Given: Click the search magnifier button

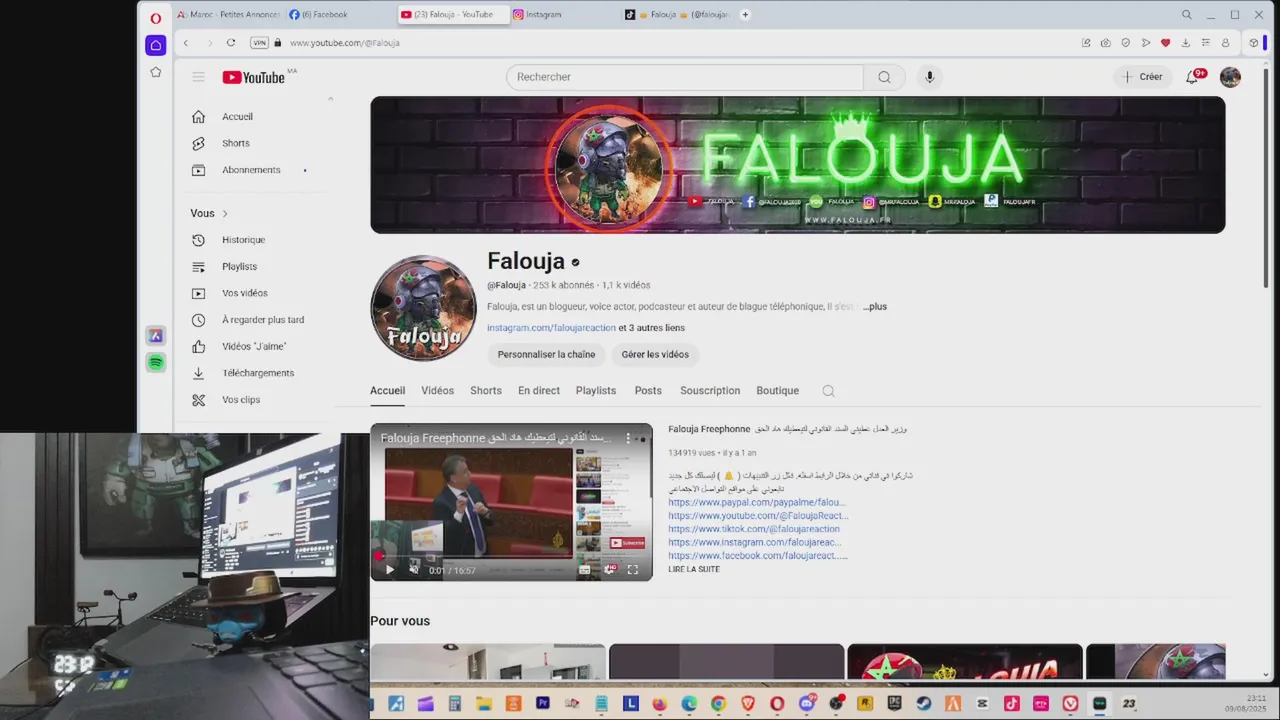Looking at the screenshot, I should pyautogui.click(x=884, y=77).
